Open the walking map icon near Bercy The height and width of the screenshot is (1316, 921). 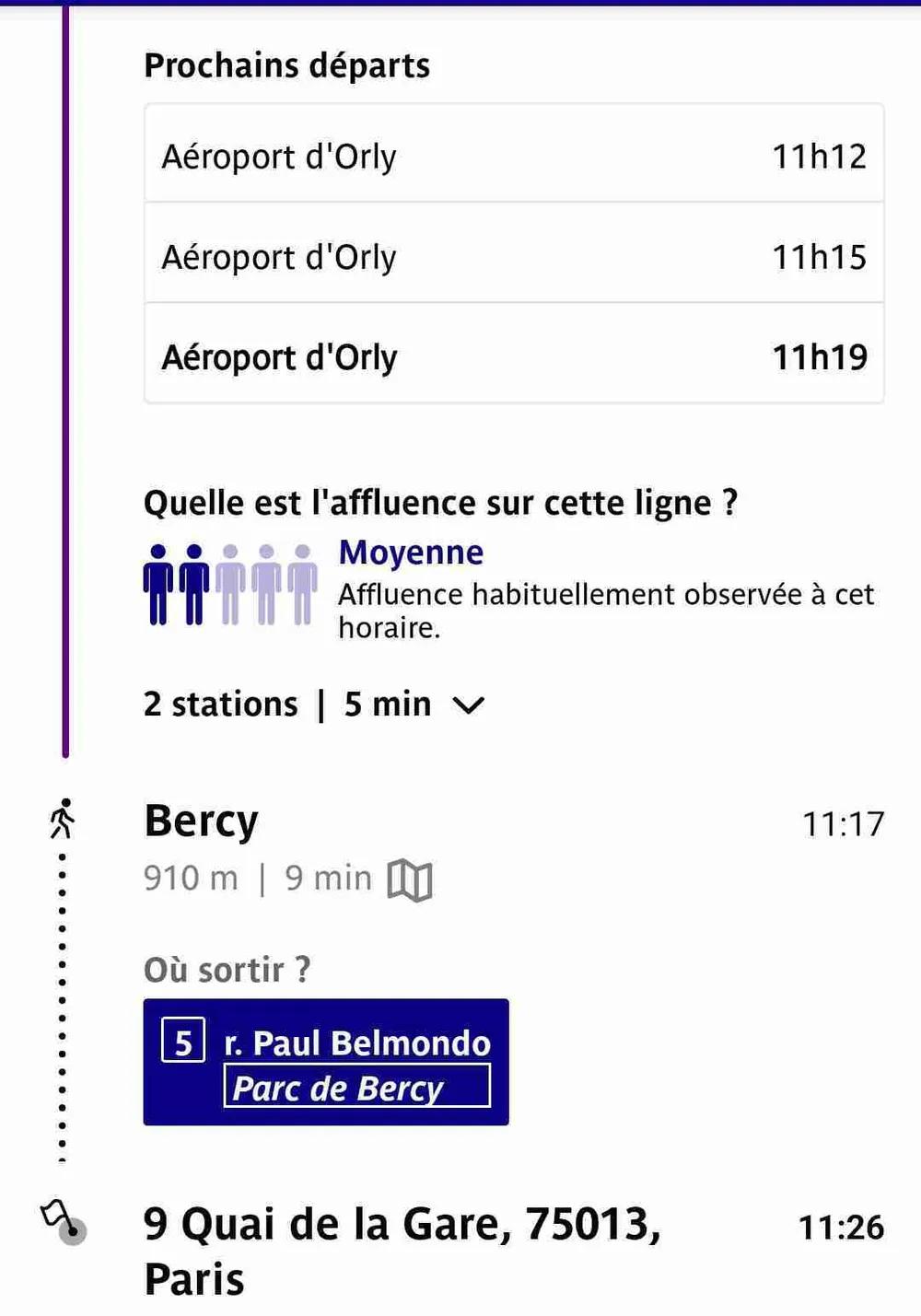pyautogui.click(x=410, y=879)
